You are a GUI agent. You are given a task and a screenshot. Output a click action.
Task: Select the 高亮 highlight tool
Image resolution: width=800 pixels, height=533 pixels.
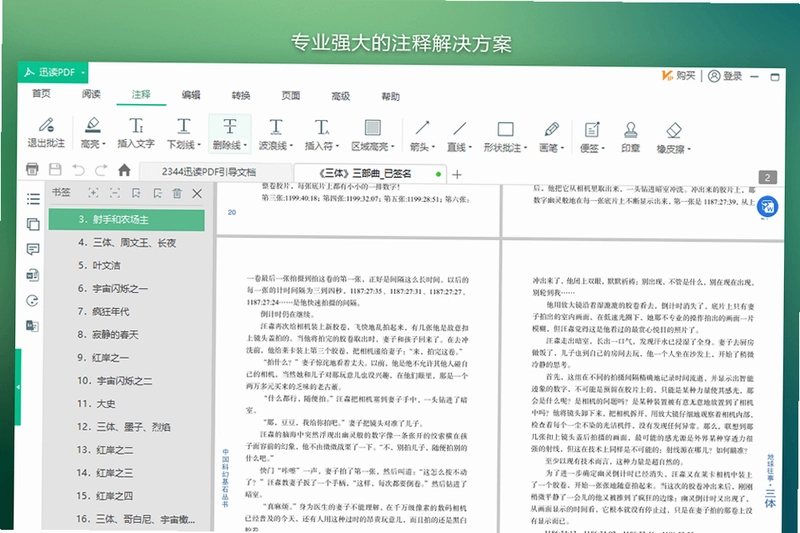92,133
